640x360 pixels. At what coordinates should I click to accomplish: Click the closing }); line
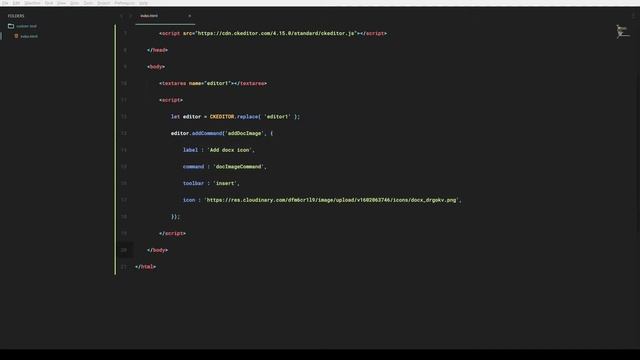[176, 217]
